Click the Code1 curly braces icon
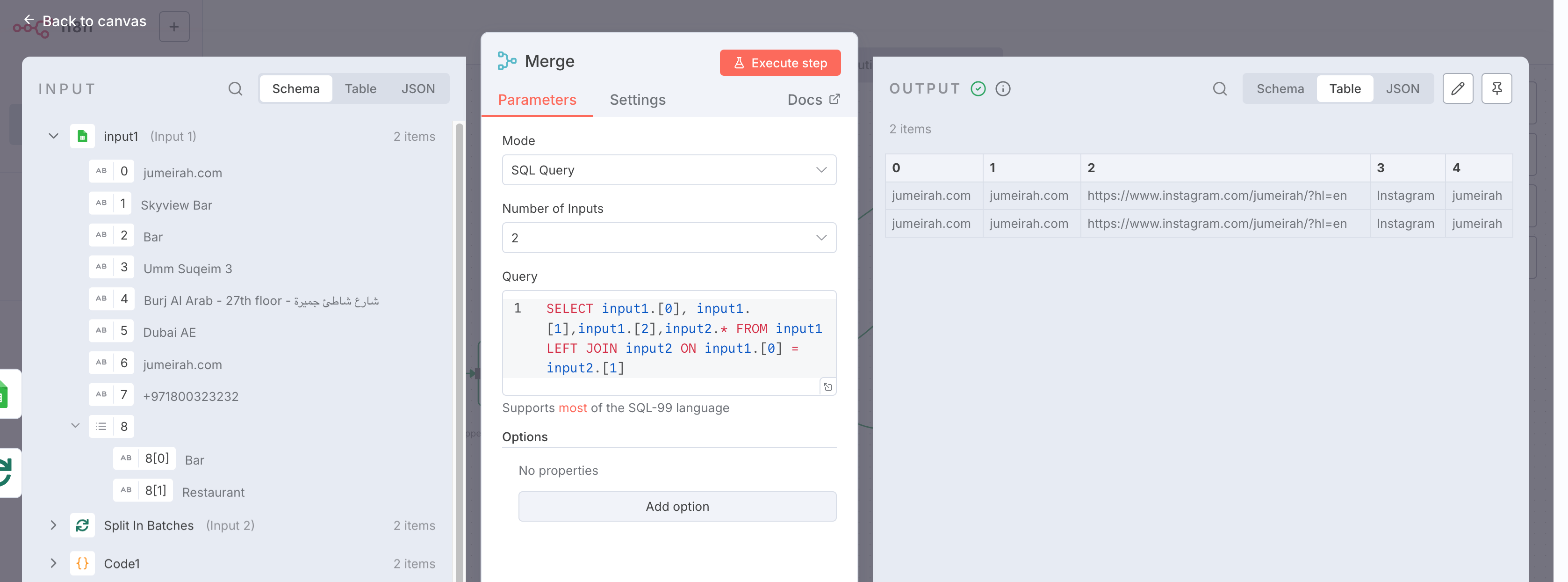Screen dimensions: 1568x582 click(82, 564)
